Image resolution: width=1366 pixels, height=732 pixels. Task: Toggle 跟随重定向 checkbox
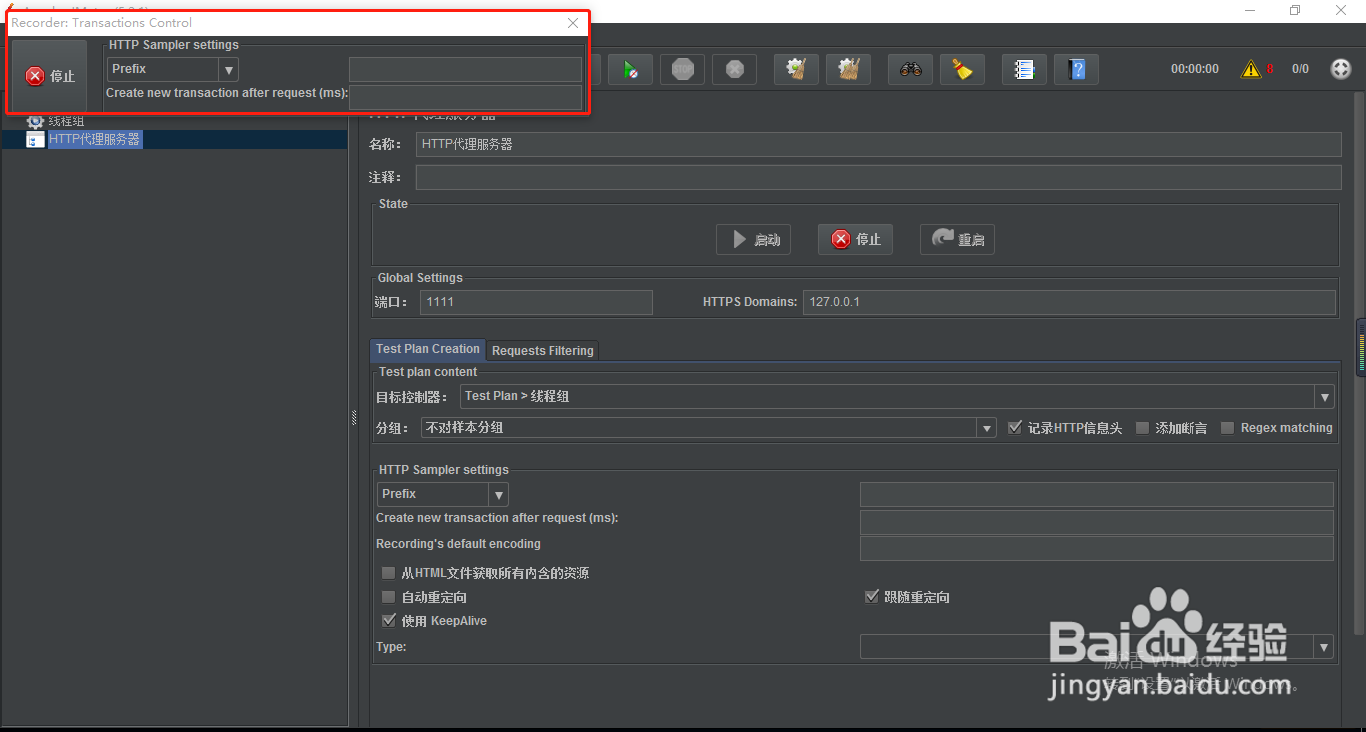click(x=871, y=597)
